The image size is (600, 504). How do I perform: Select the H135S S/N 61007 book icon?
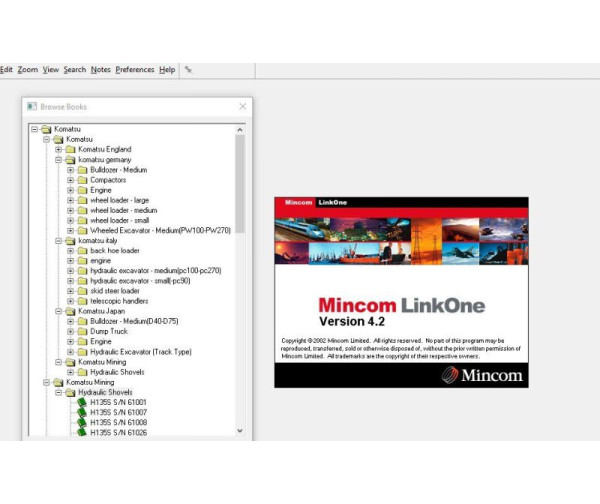click(x=81, y=412)
